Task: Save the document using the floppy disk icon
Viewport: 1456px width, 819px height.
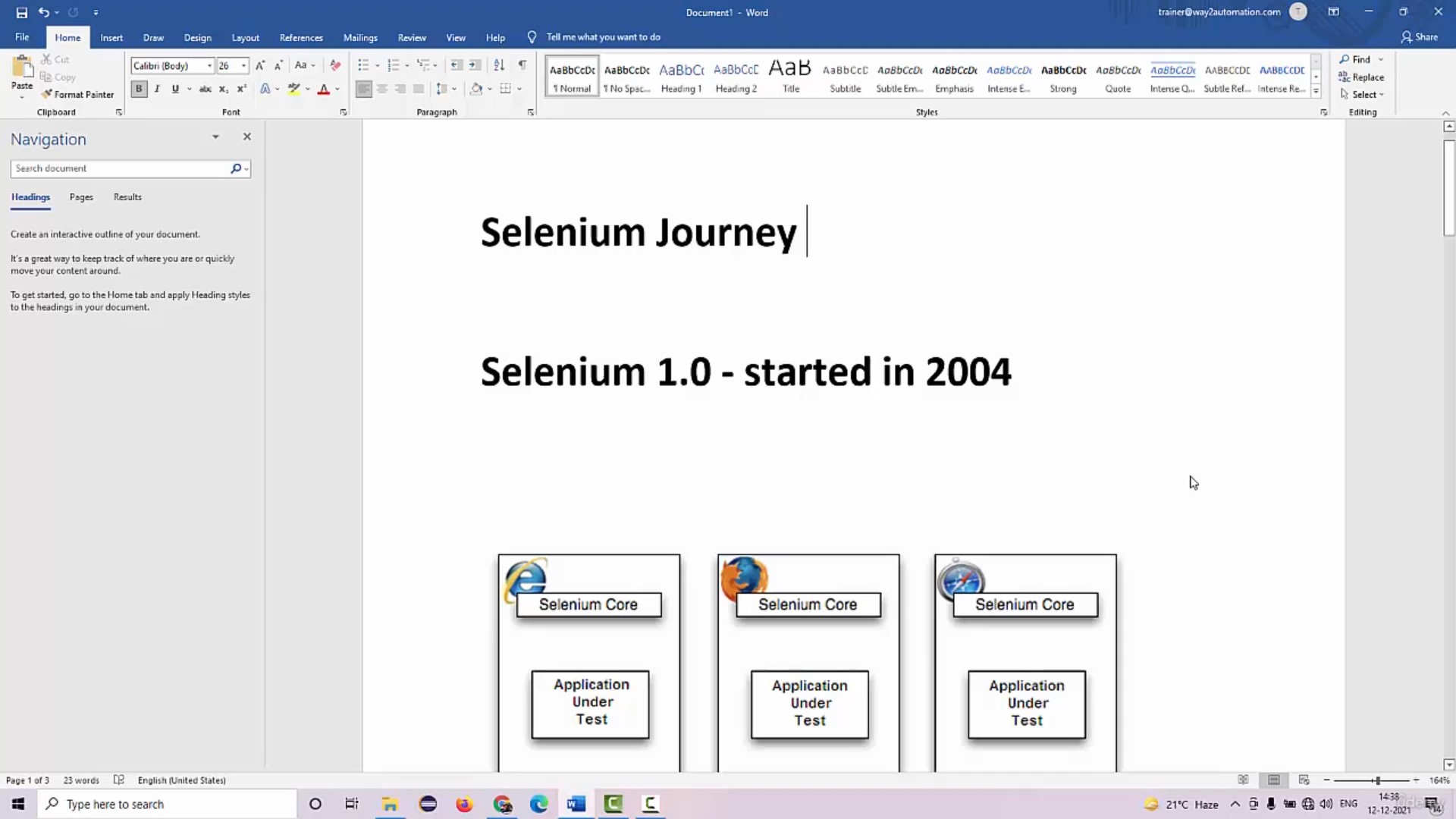Action: 21,12
